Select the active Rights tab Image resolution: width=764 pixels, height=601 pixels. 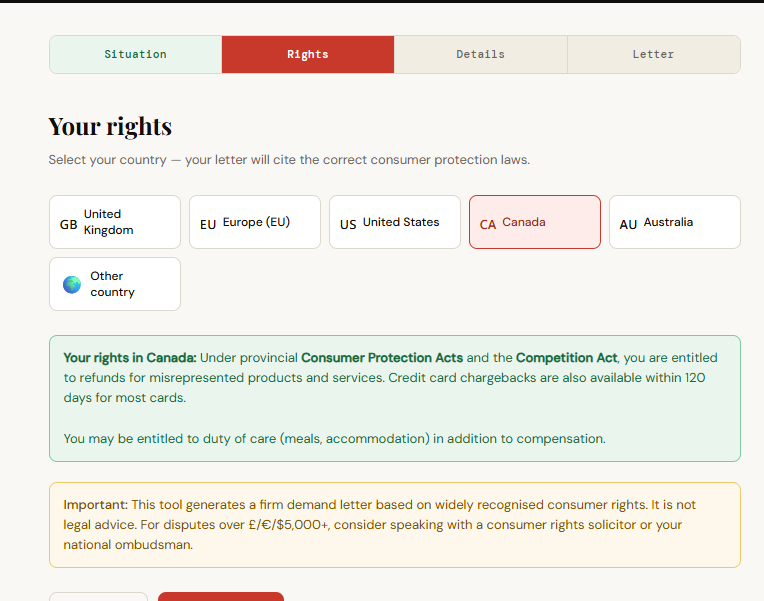pyautogui.click(x=307, y=55)
